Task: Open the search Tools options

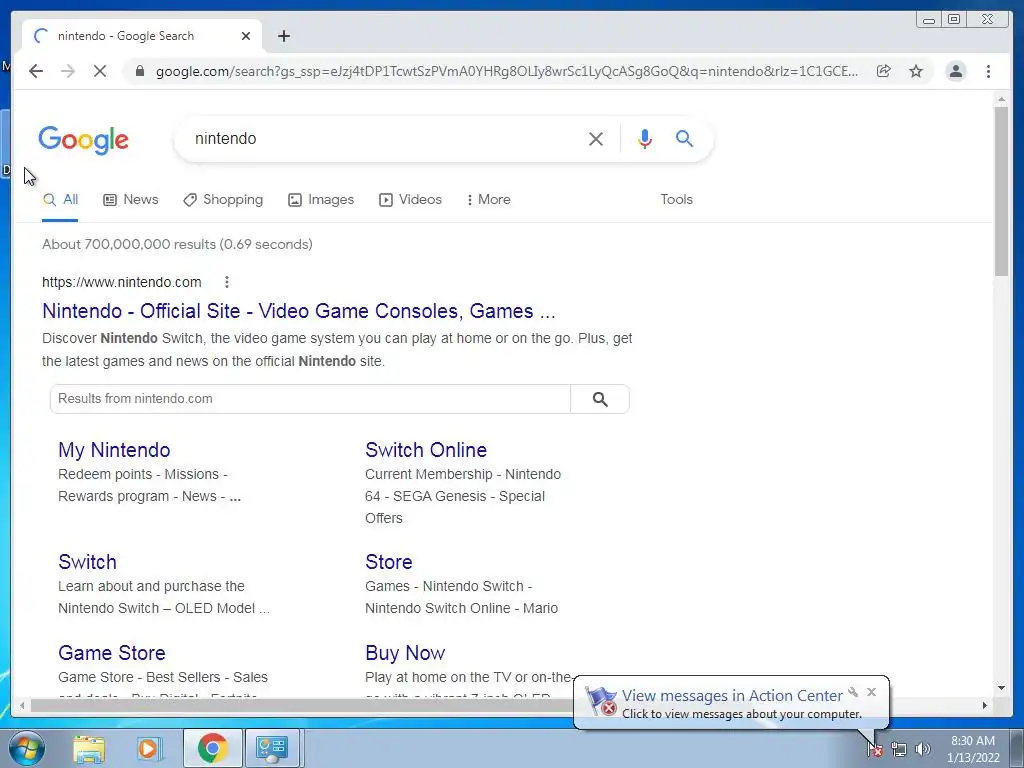Action: pyautogui.click(x=676, y=200)
